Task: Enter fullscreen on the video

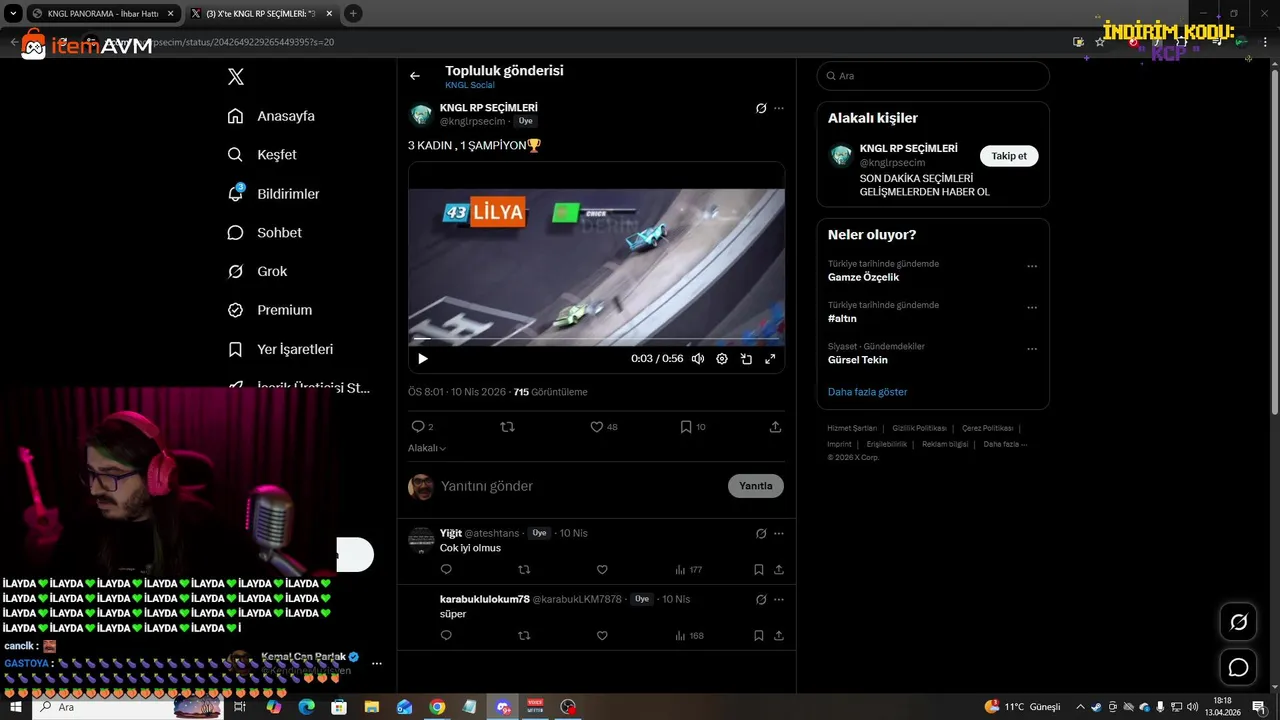Action: (x=770, y=358)
